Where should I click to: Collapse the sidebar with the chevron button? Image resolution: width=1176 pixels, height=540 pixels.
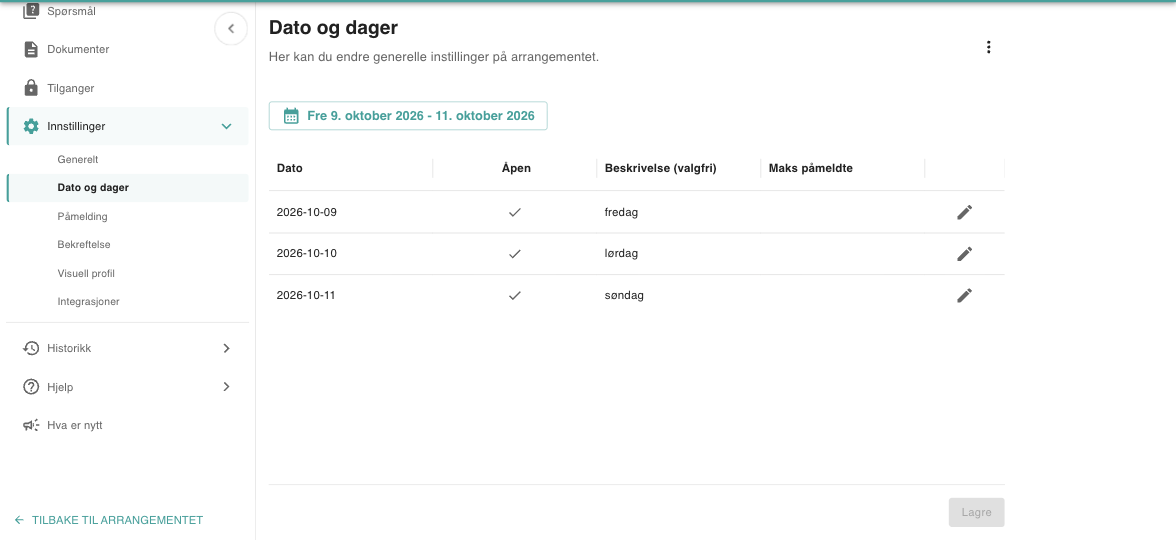pyautogui.click(x=231, y=29)
